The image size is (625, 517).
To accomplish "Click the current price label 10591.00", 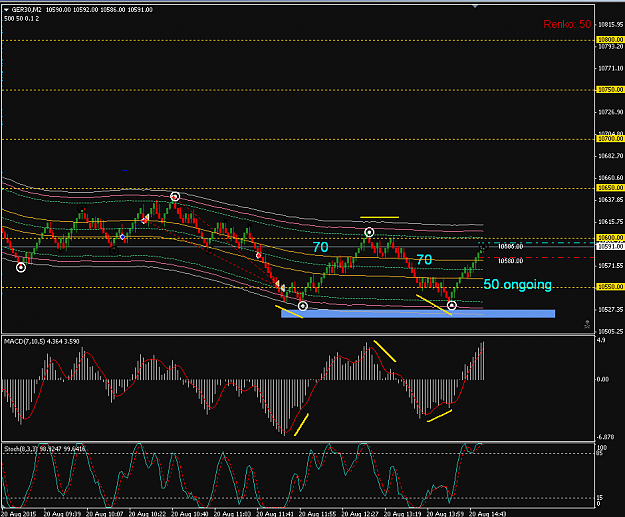I will coord(610,247).
